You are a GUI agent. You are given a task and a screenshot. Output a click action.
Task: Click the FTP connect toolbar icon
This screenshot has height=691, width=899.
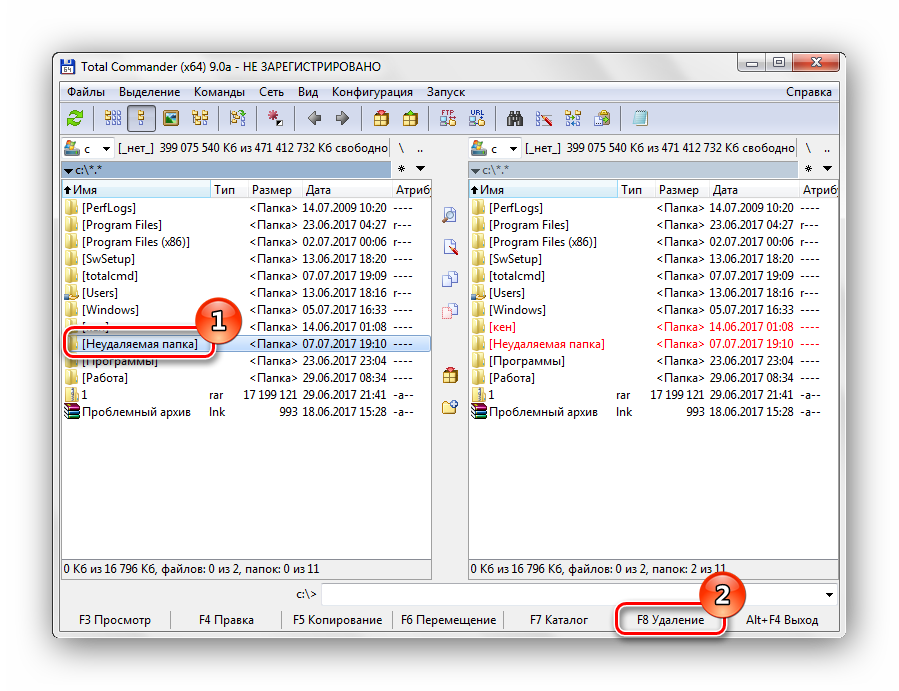point(448,118)
